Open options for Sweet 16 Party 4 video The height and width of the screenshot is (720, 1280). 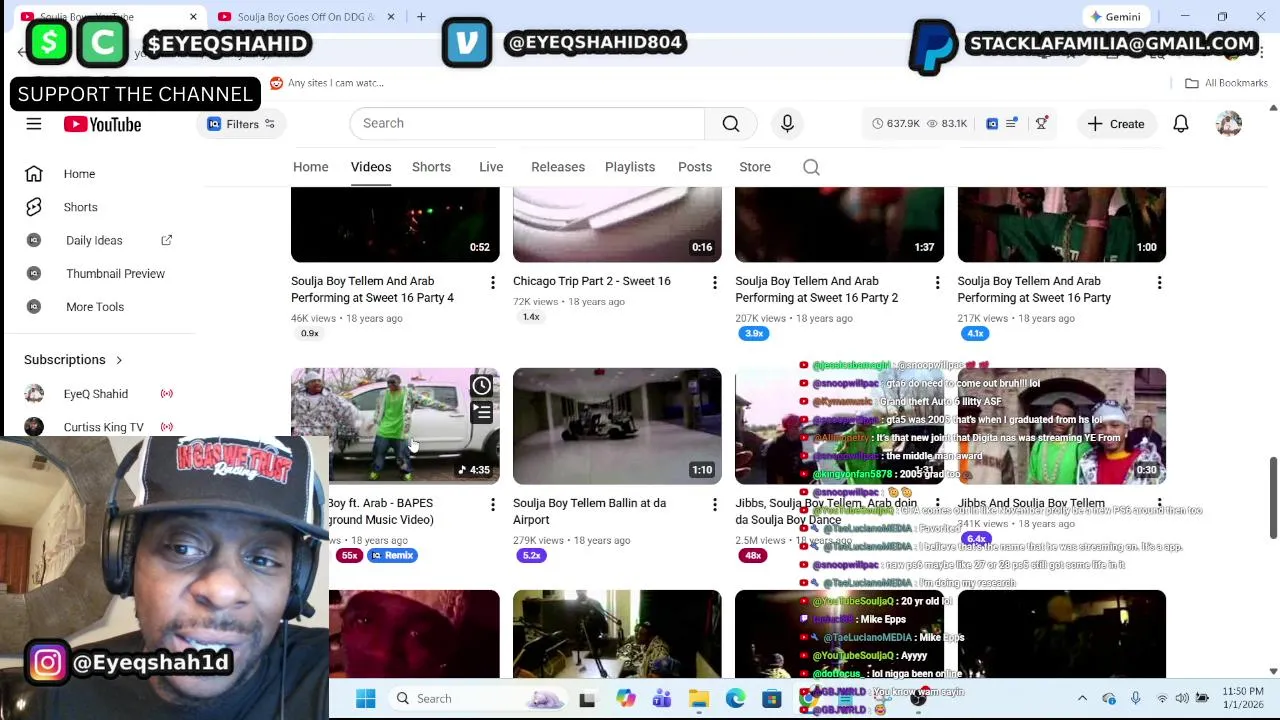[x=492, y=283]
